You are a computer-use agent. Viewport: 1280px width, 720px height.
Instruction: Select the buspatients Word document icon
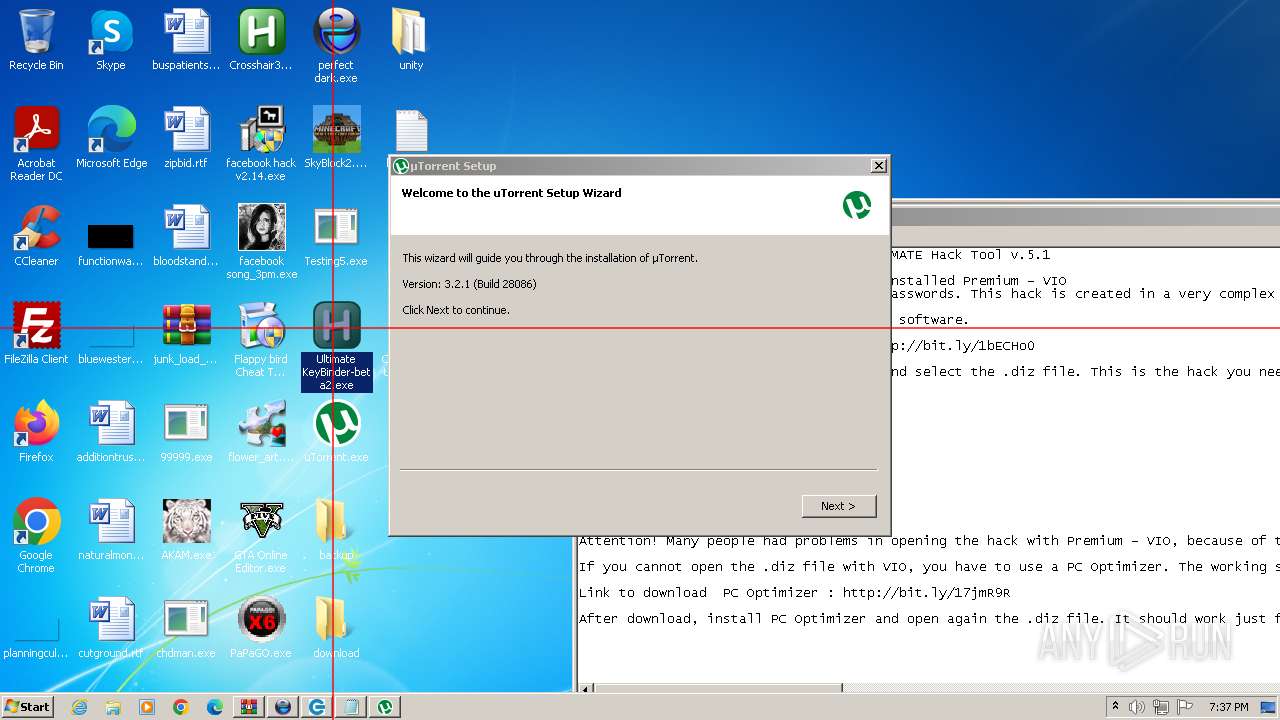pyautogui.click(x=186, y=41)
